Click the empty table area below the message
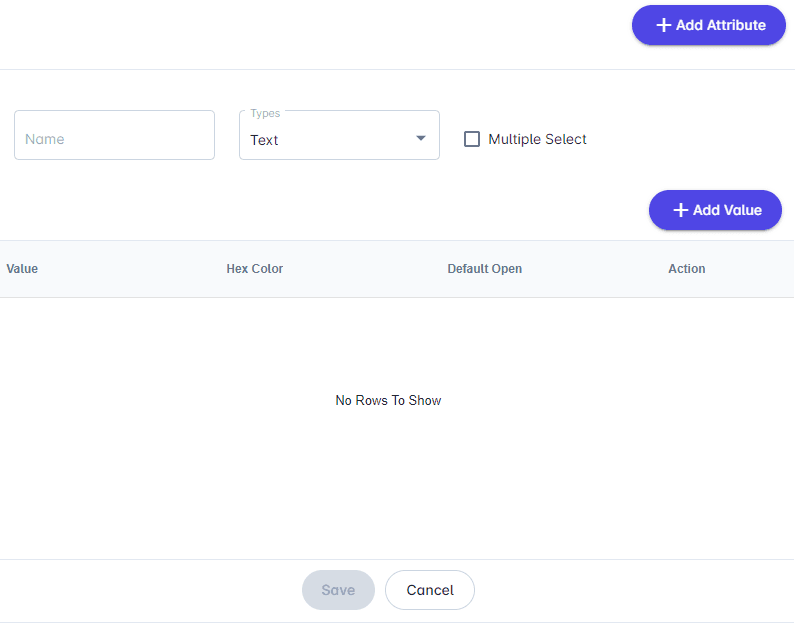Image resolution: width=795 pixels, height=627 pixels. click(388, 490)
